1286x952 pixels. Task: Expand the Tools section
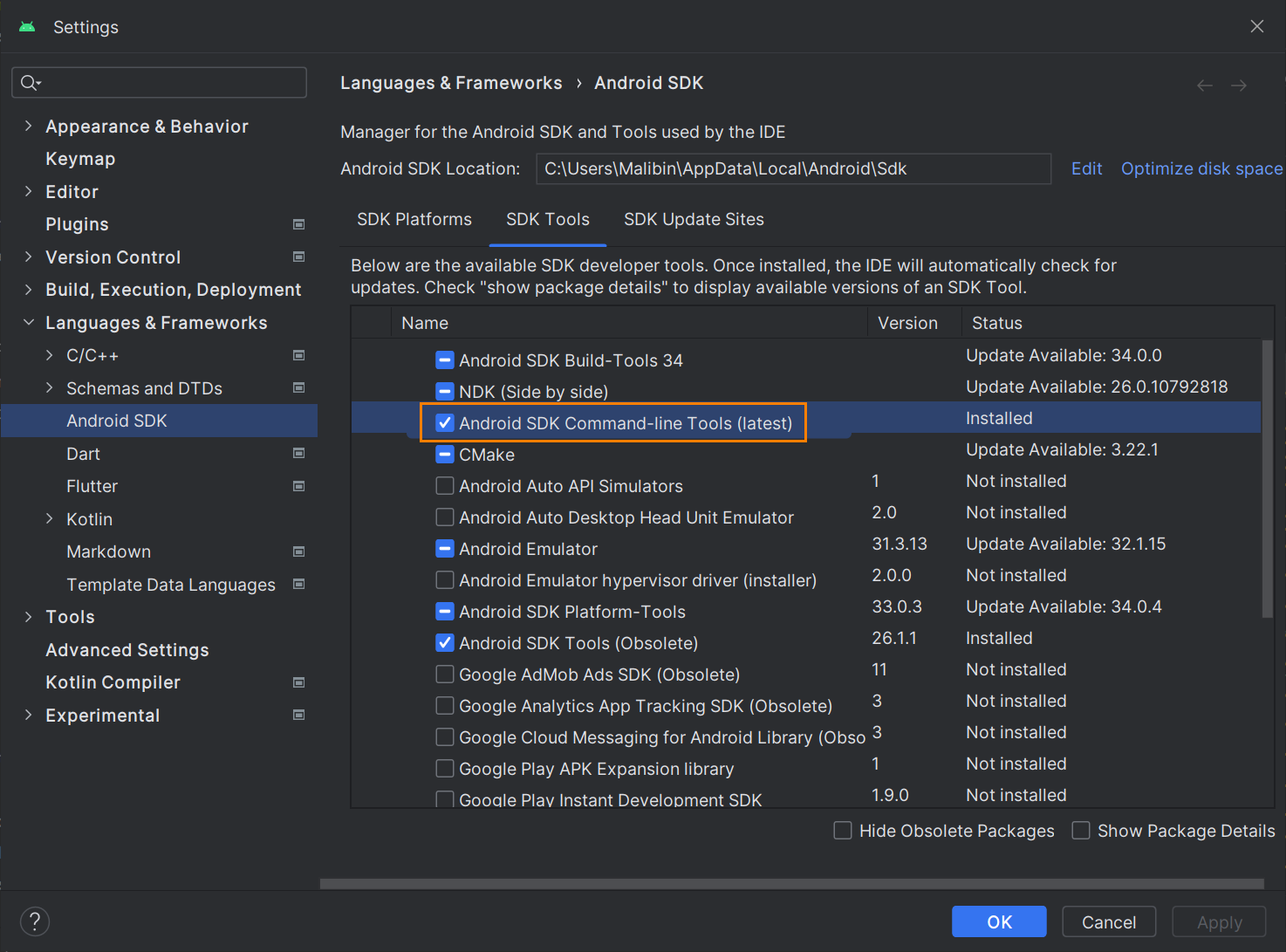28,617
